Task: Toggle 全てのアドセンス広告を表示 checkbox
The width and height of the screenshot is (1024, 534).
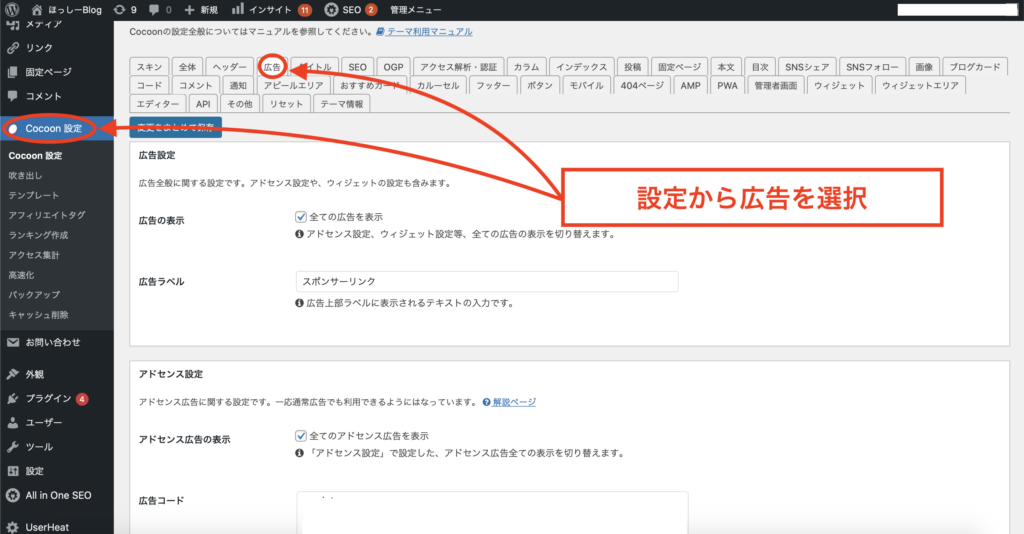Action: pyautogui.click(x=301, y=435)
